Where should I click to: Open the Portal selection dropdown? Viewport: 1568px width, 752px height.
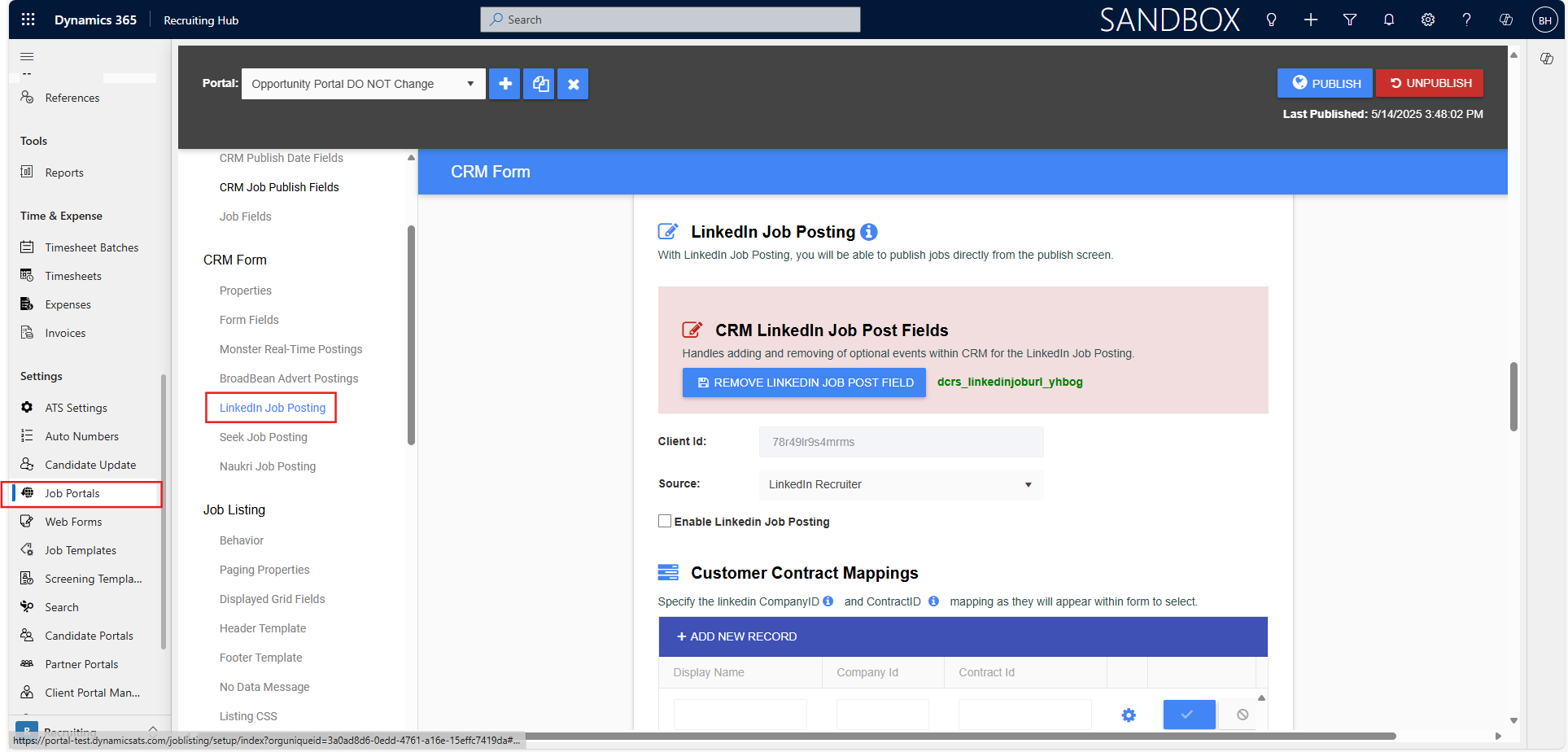pyautogui.click(x=364, y=84)
